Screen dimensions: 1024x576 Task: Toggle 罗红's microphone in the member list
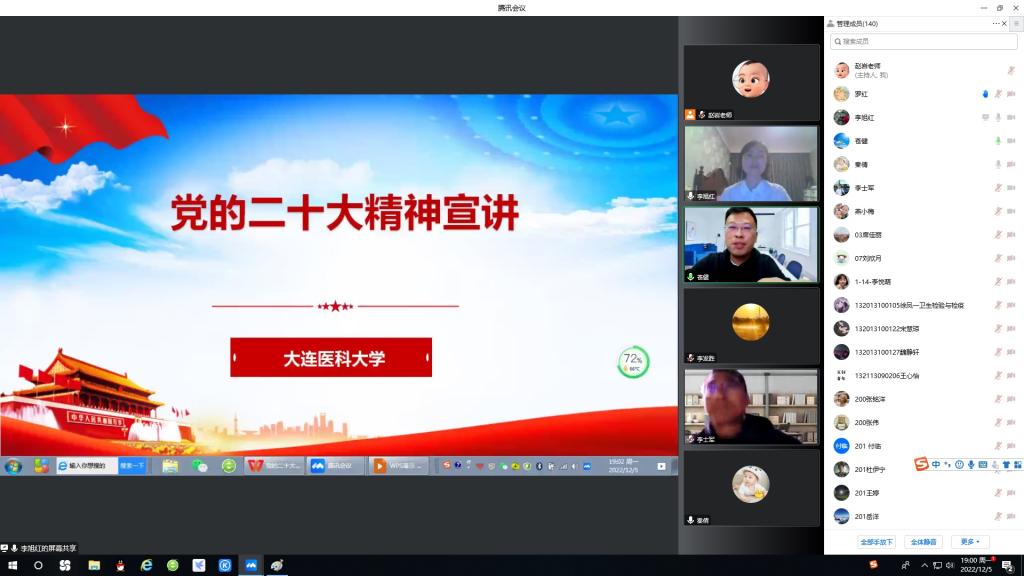[998, 94]
